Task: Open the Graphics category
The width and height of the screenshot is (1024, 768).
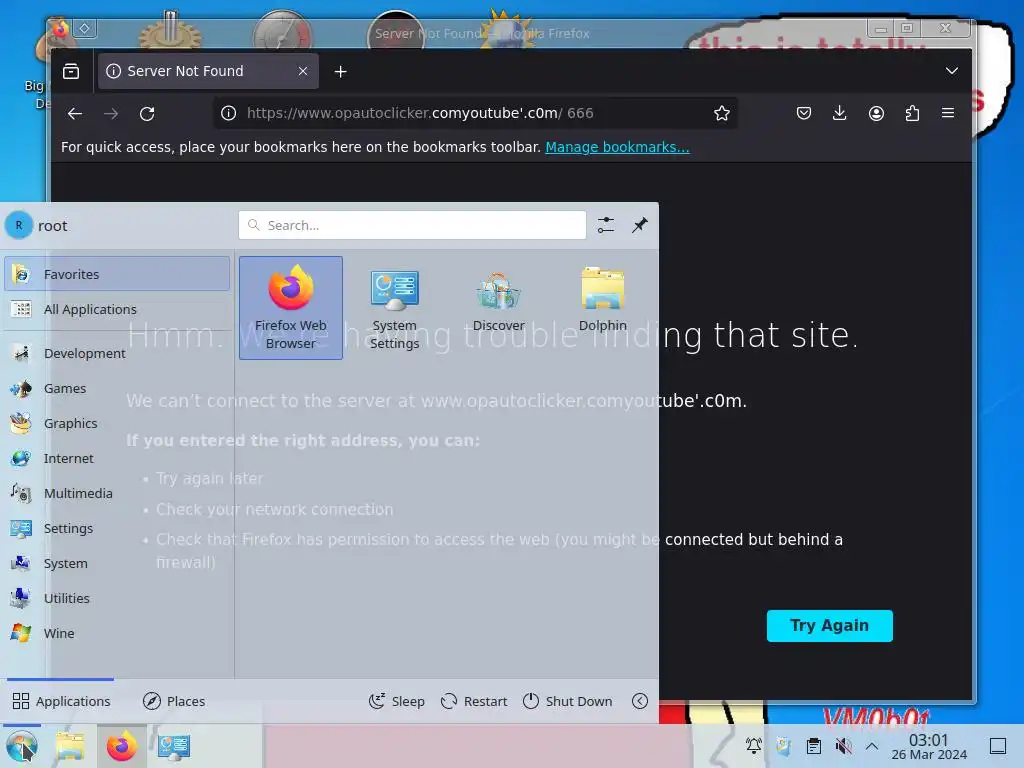Action: (117, 423)
